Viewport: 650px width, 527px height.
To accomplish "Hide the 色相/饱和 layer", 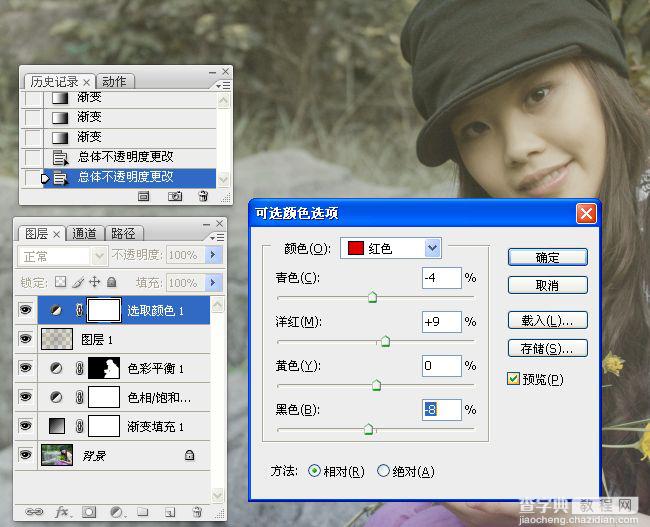I will point(25,397).
